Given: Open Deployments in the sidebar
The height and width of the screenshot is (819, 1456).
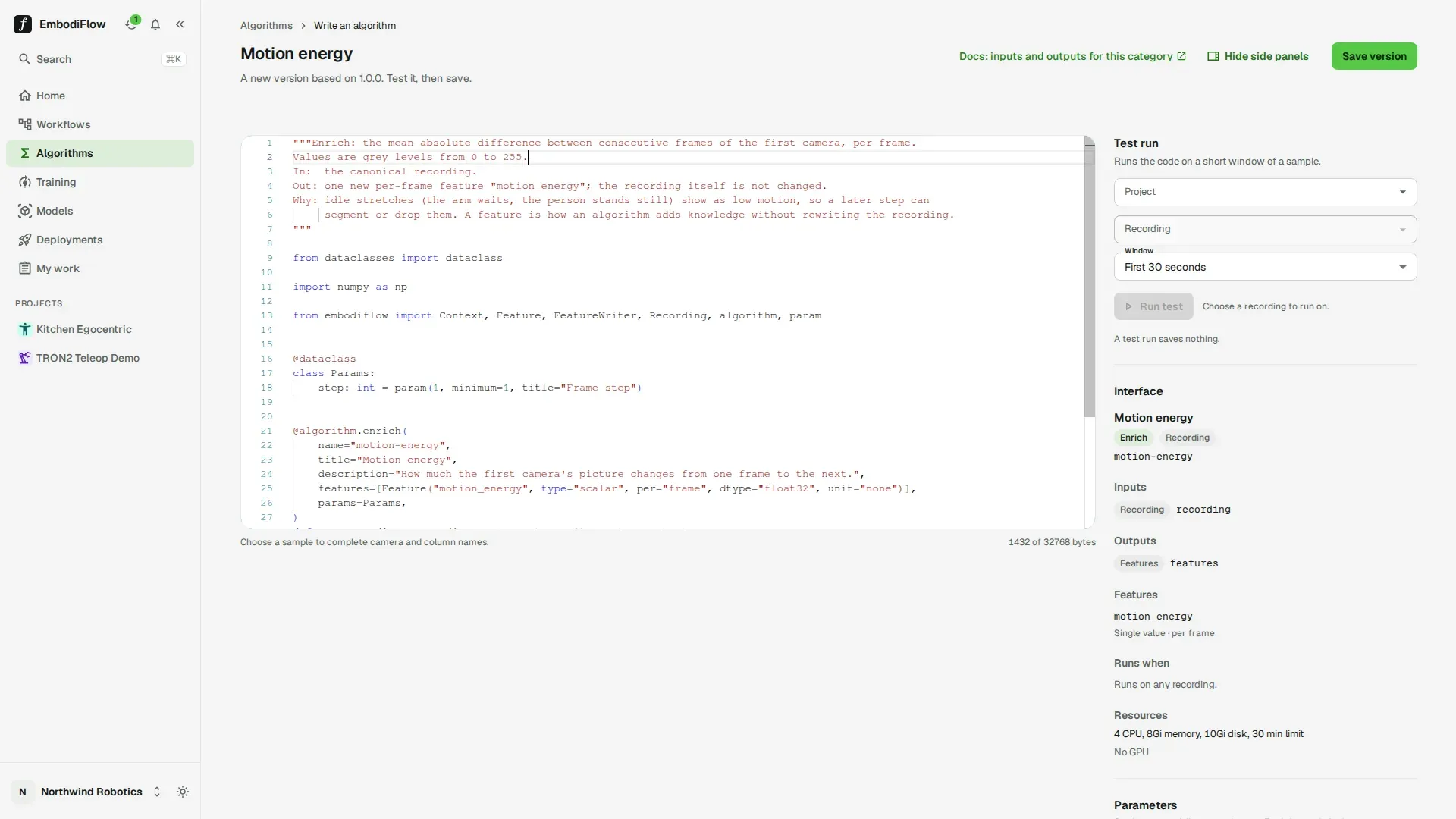Looking at the screenshot, I should tap(100, 240).
